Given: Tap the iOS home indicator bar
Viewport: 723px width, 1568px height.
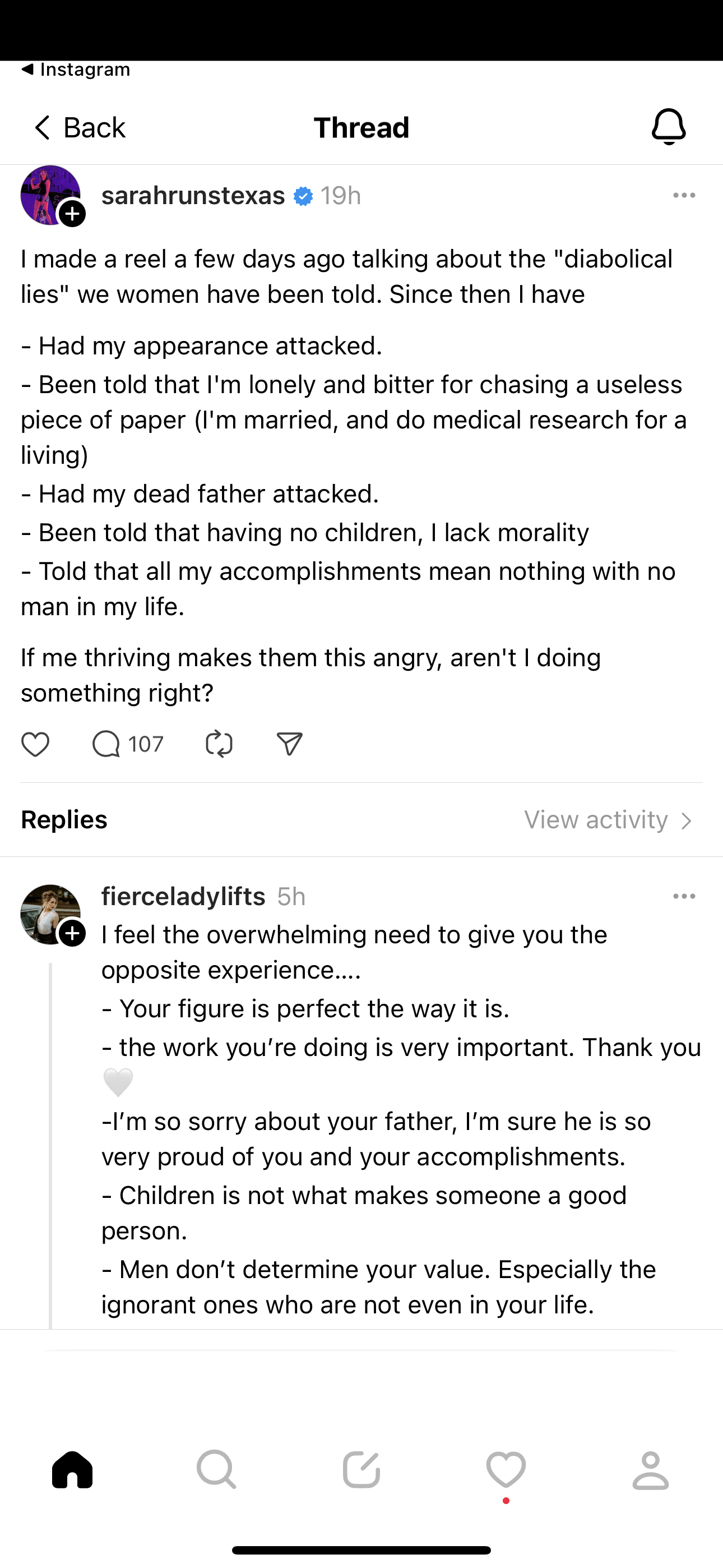Looking at the screenshot, I should 361,1549.
